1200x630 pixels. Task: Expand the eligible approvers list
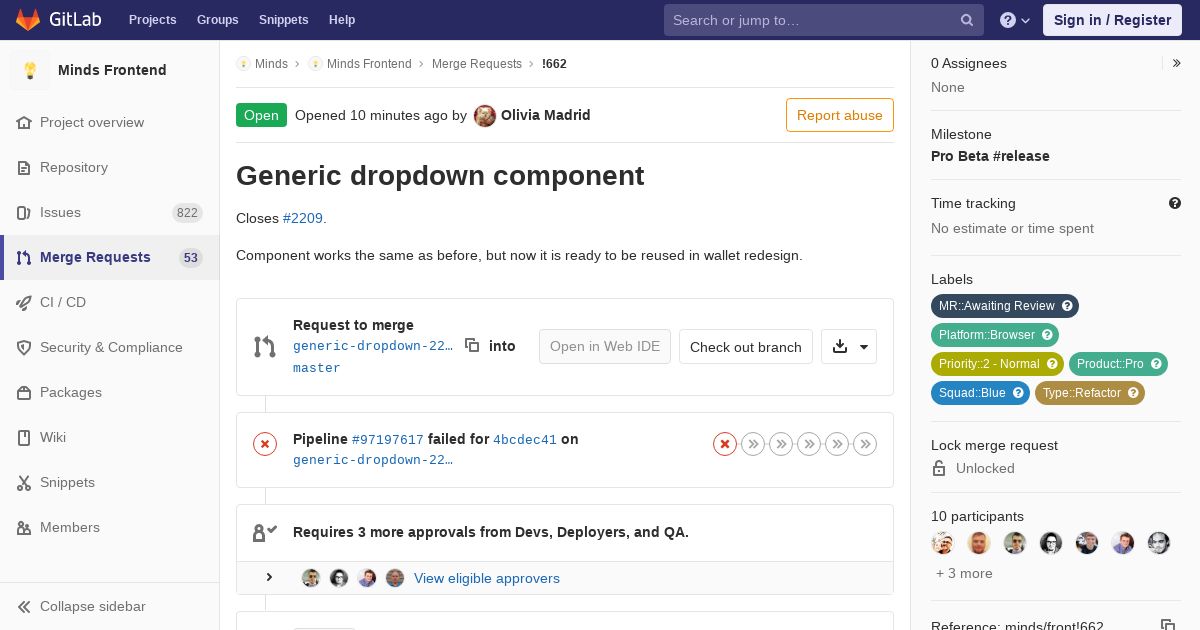click(x=269, y=578)
